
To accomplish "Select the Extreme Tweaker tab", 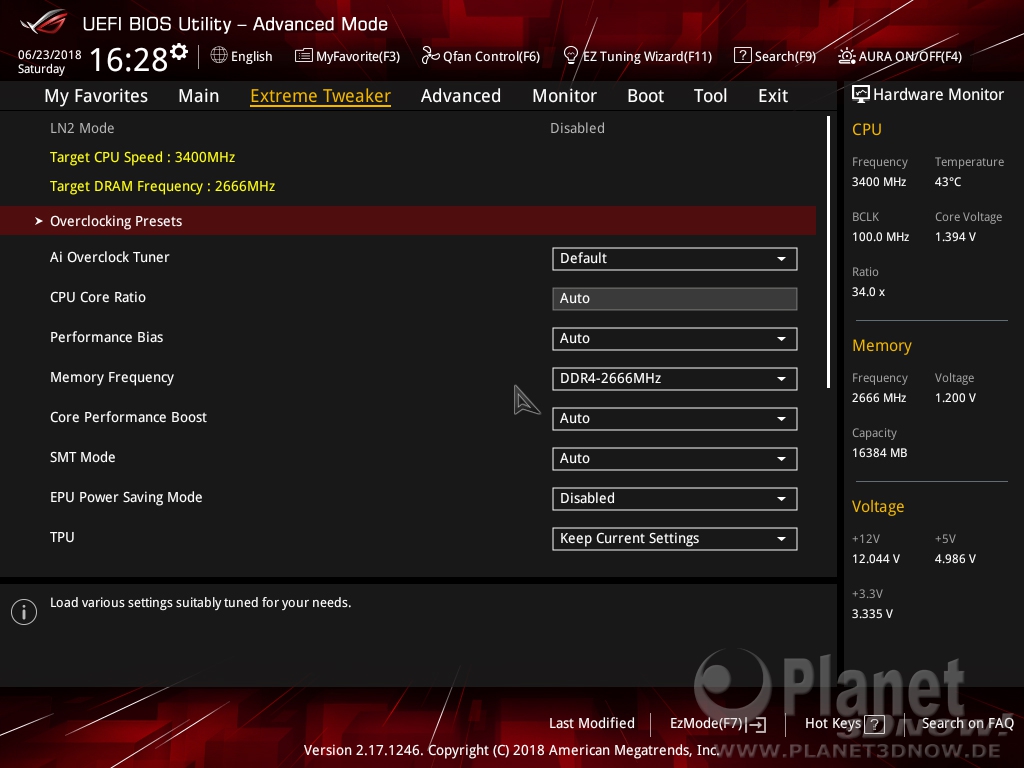I will (321, 96).
